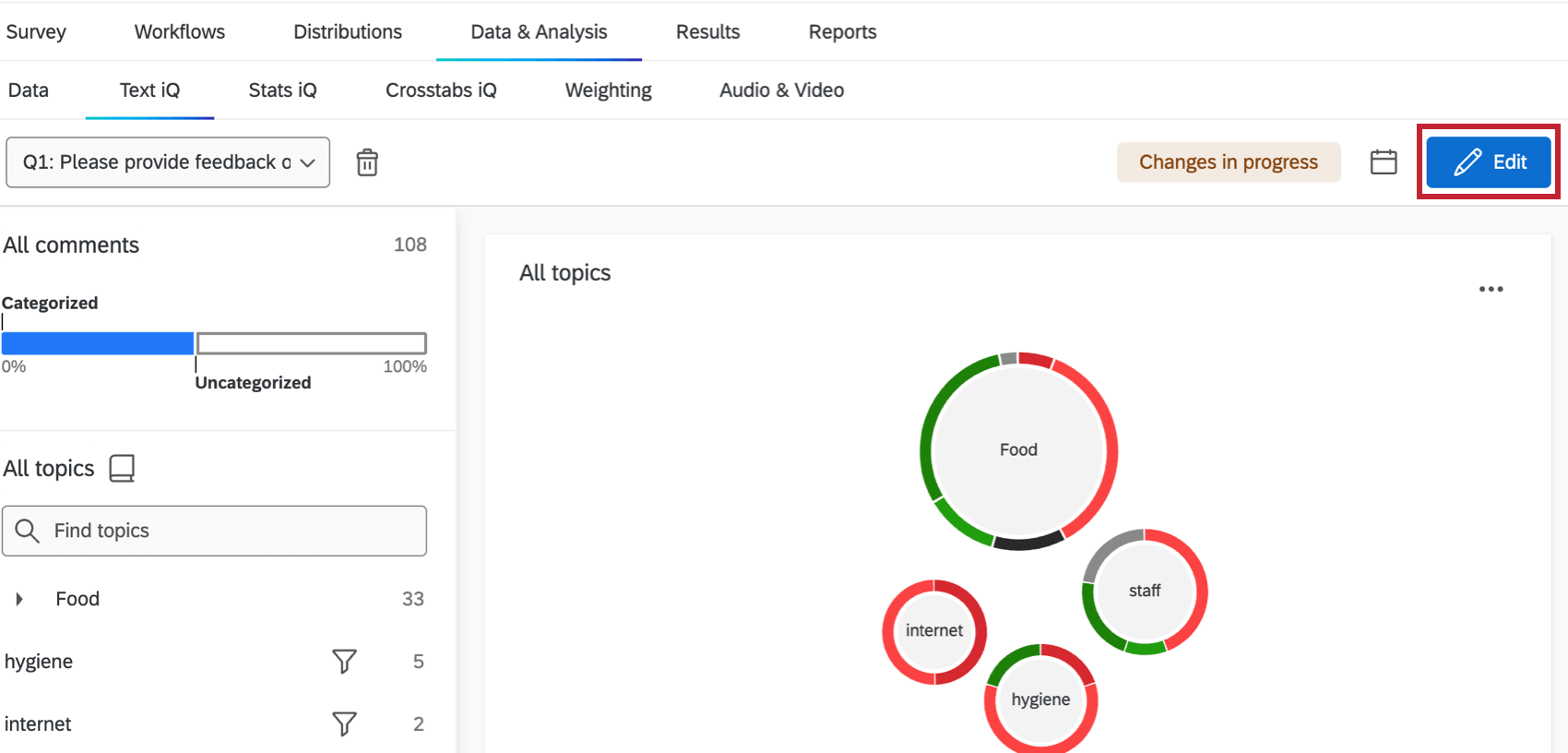The width and height of the screenshot is (1568, 753).
Task: Switch to the Stats iQ tab
Action: tap(282, 90)
